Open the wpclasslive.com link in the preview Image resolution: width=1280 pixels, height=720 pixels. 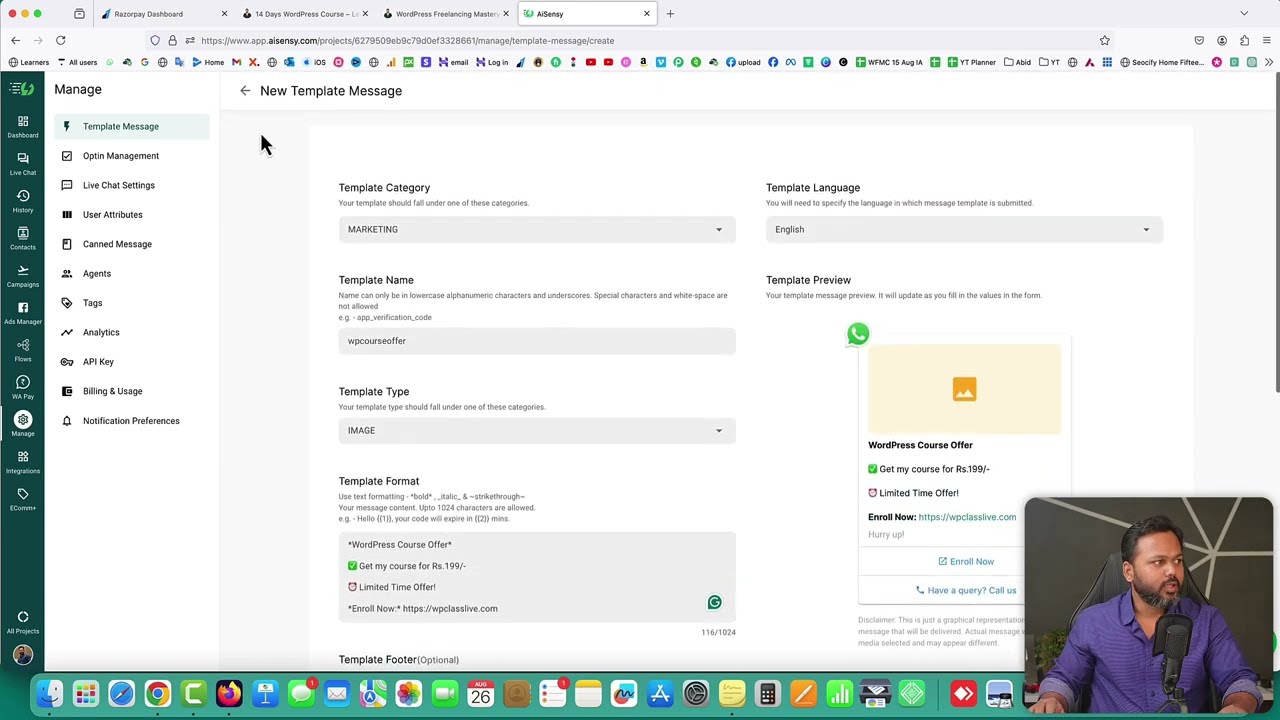967,517
